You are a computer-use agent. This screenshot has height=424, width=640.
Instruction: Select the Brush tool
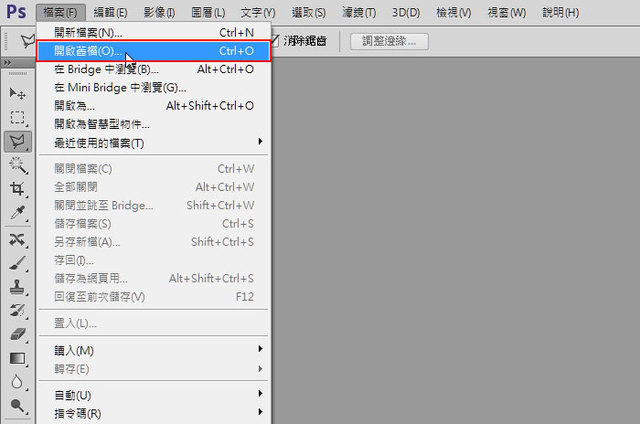pyautogui.click(x=17, y=263)
